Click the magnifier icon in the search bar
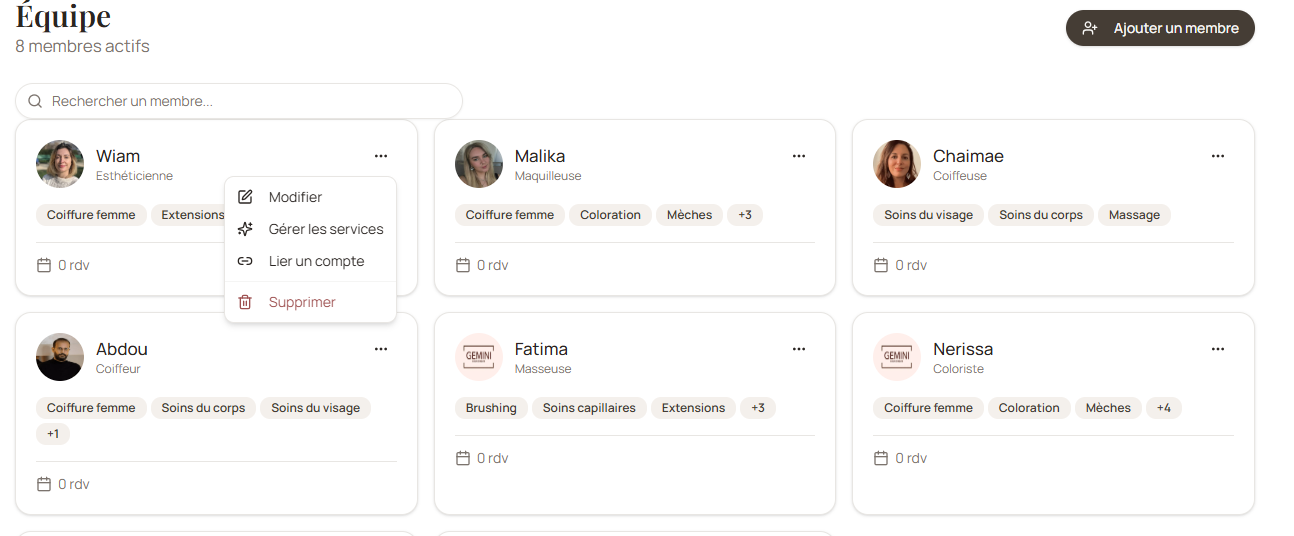The width and height of the screenshot is (1294, 536). click(35, 101)
